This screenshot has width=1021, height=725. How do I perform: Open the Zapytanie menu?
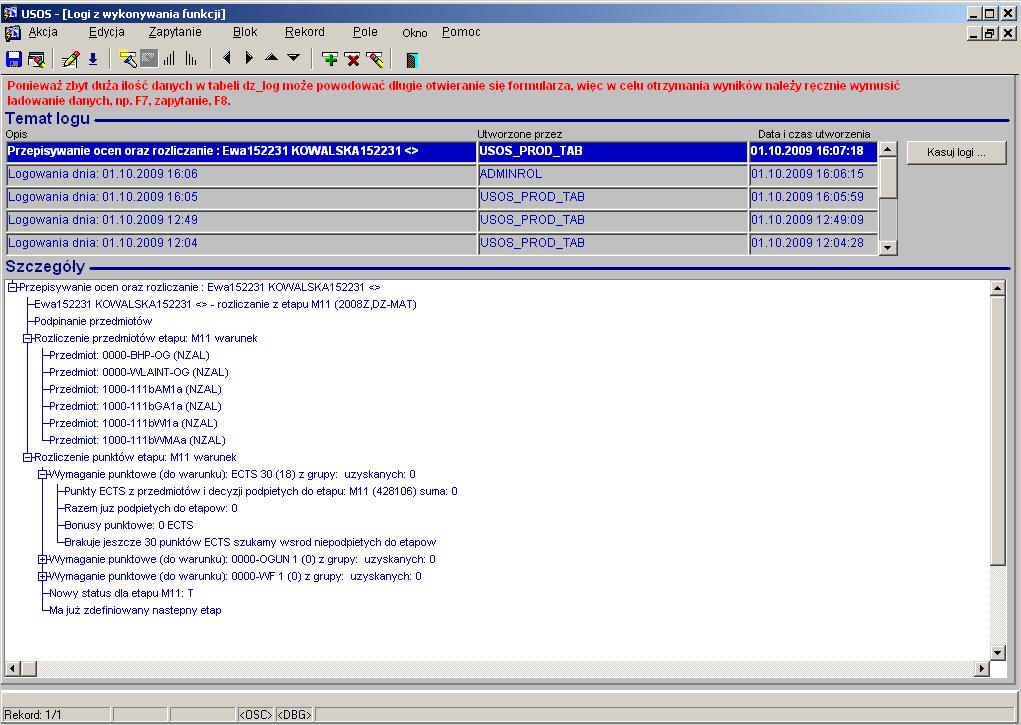click(175, 32)
